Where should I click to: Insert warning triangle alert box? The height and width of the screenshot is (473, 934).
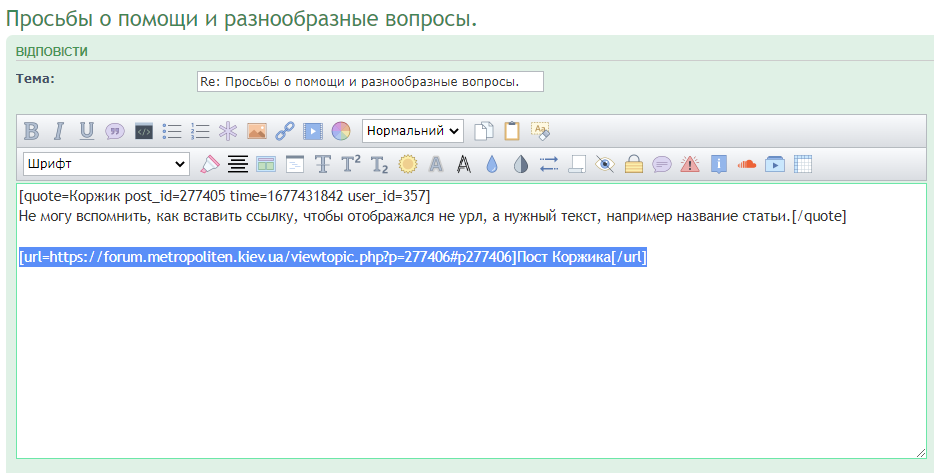689,164
